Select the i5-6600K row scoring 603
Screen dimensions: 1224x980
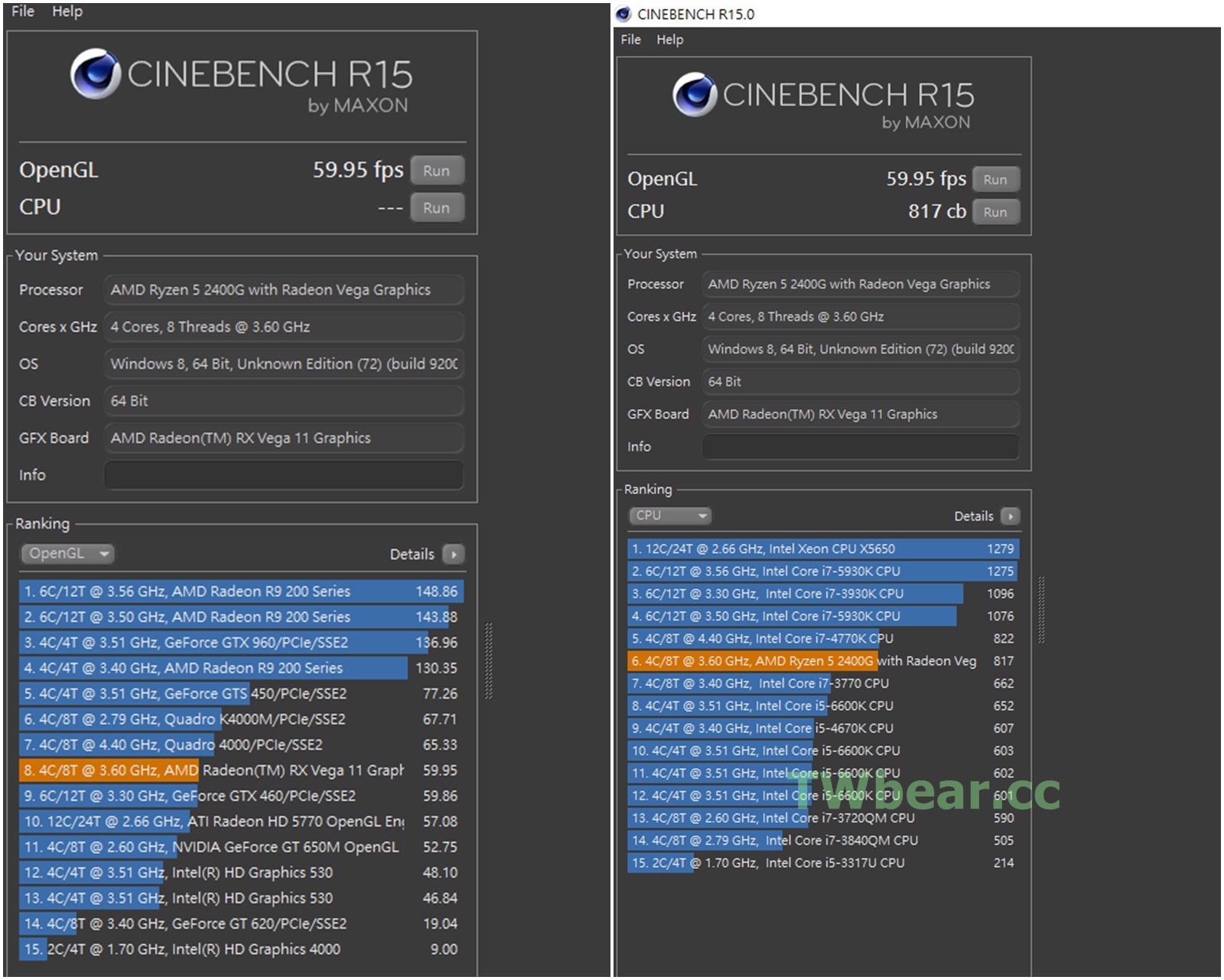click(x=823, y=750)
